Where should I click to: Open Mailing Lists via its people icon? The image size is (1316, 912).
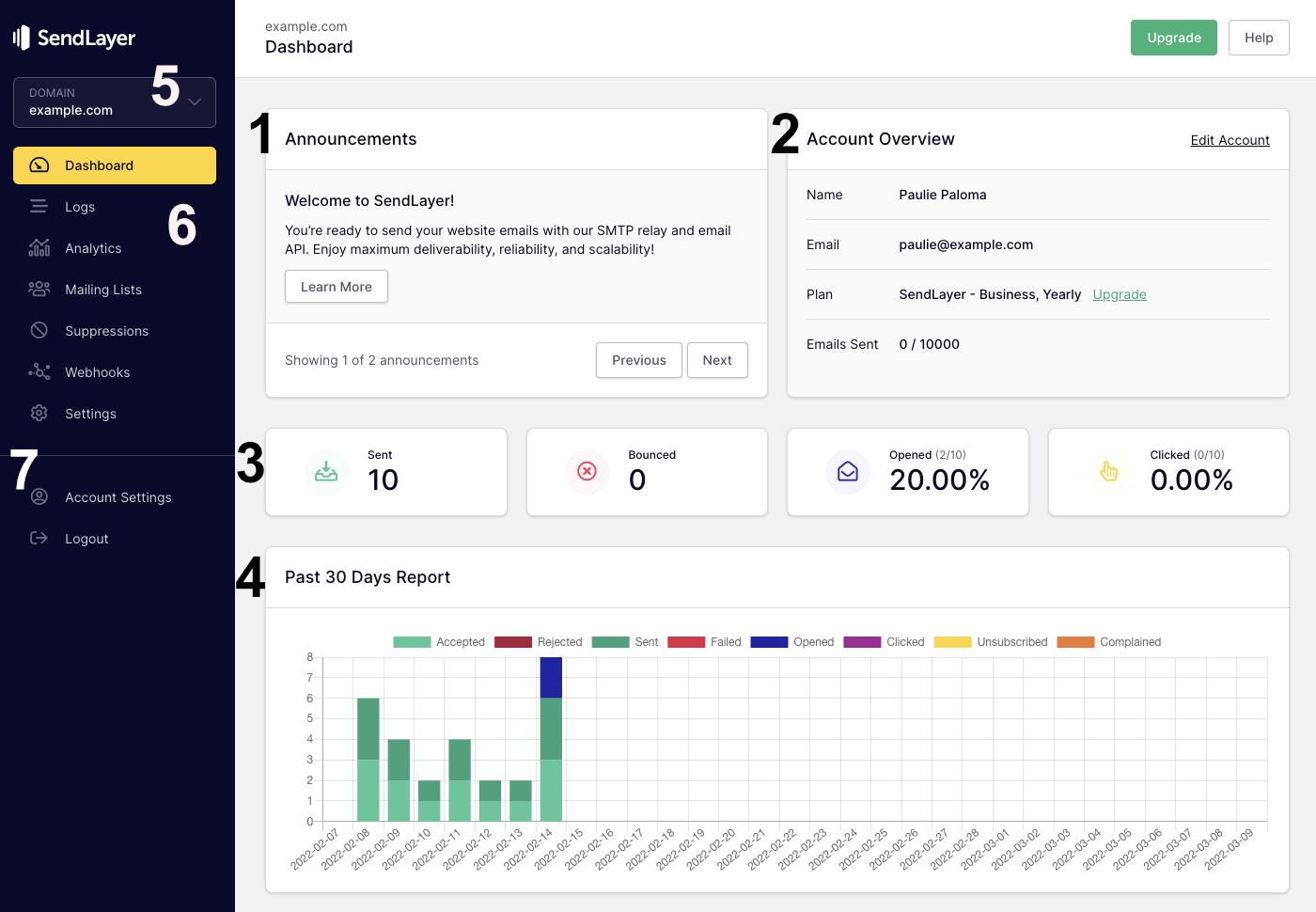click(x=39, y=289)
